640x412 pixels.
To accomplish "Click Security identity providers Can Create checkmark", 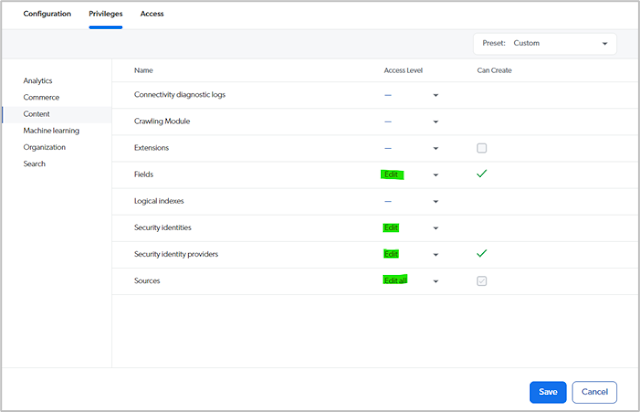I will point(482,254).
